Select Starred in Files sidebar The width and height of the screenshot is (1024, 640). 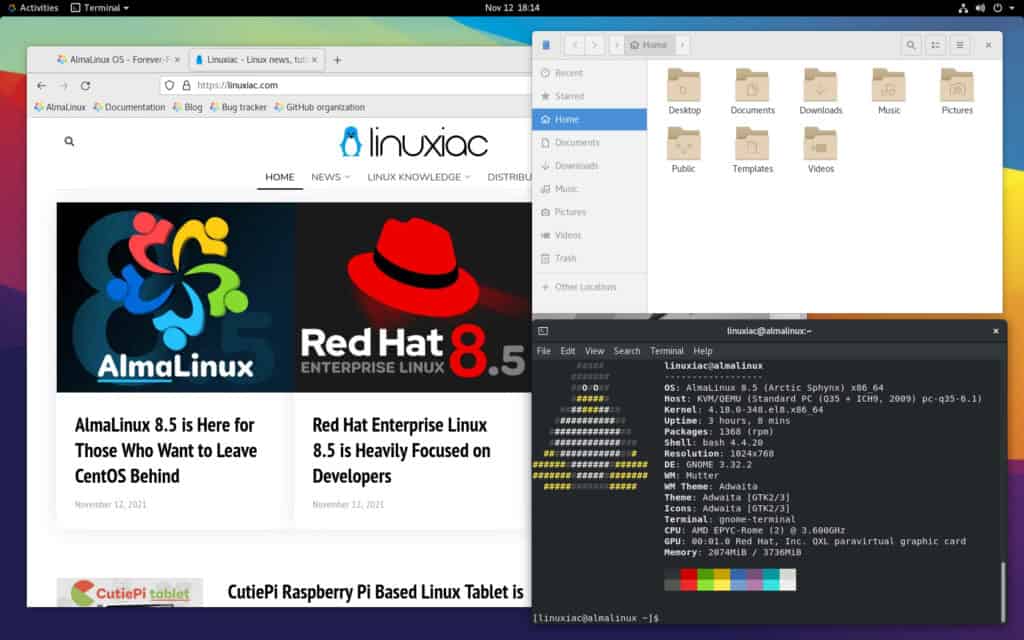[x=590, y=96]
